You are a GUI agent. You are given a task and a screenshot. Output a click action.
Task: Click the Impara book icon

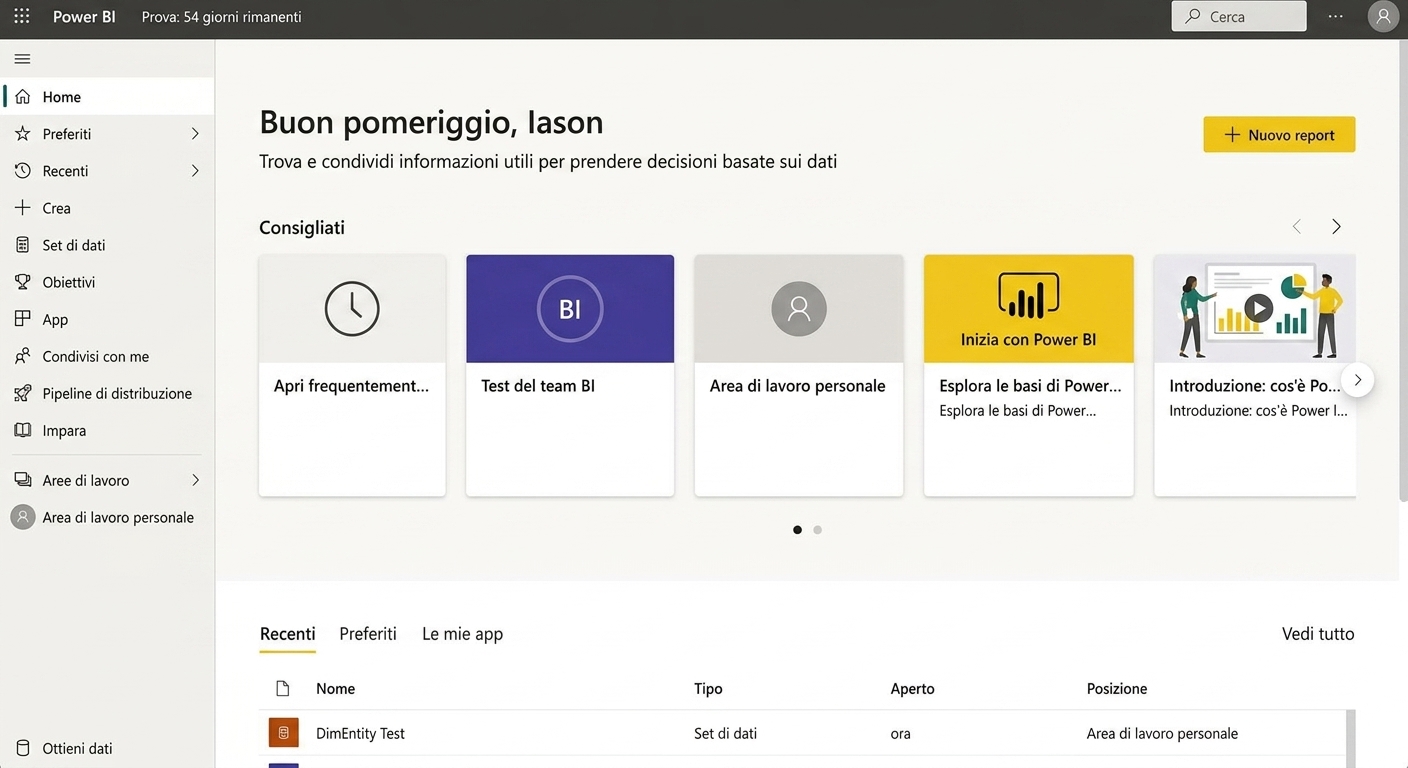click(x=23, y=430)
